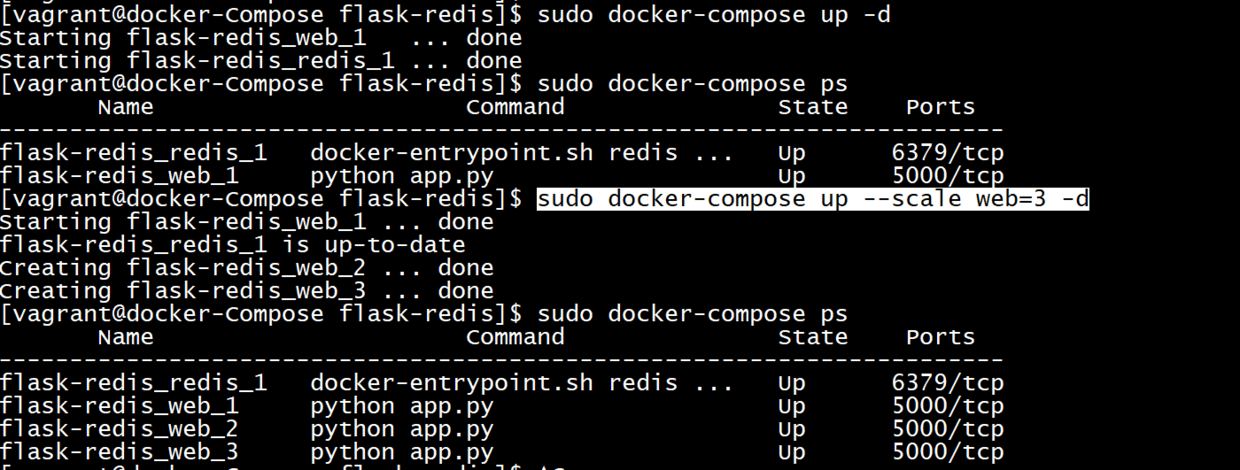Image resolution: width=1240 pixels, height=470 pixels.
Task: Click 6379/tcp port in the second table
Action: pyautogui.click(x=947, y=383)
